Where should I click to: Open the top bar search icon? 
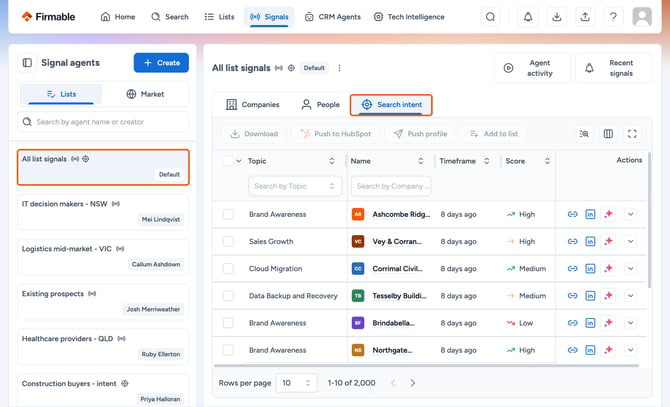(490, 17)
